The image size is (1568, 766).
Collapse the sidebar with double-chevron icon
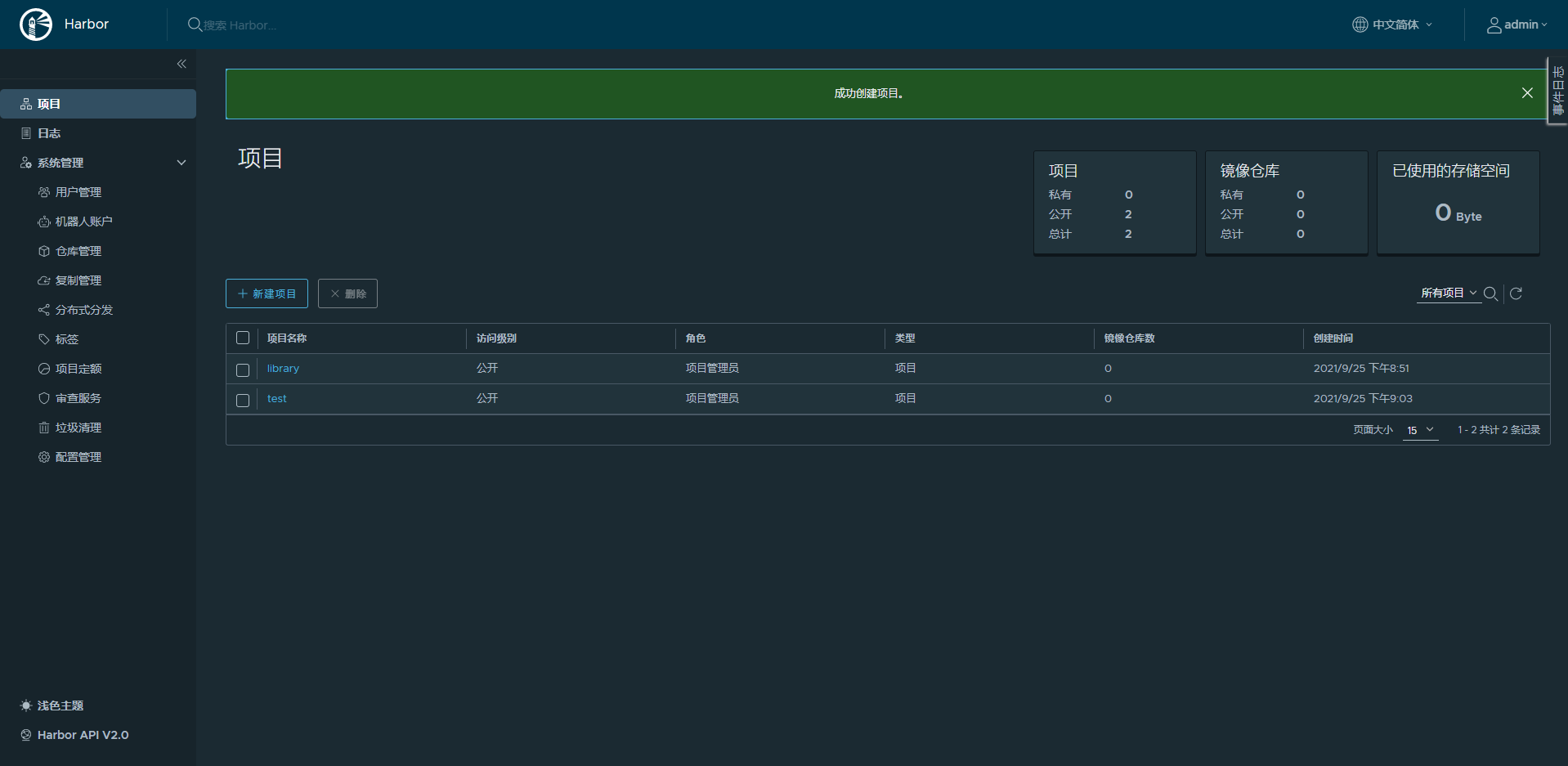(x=181, y=64)
